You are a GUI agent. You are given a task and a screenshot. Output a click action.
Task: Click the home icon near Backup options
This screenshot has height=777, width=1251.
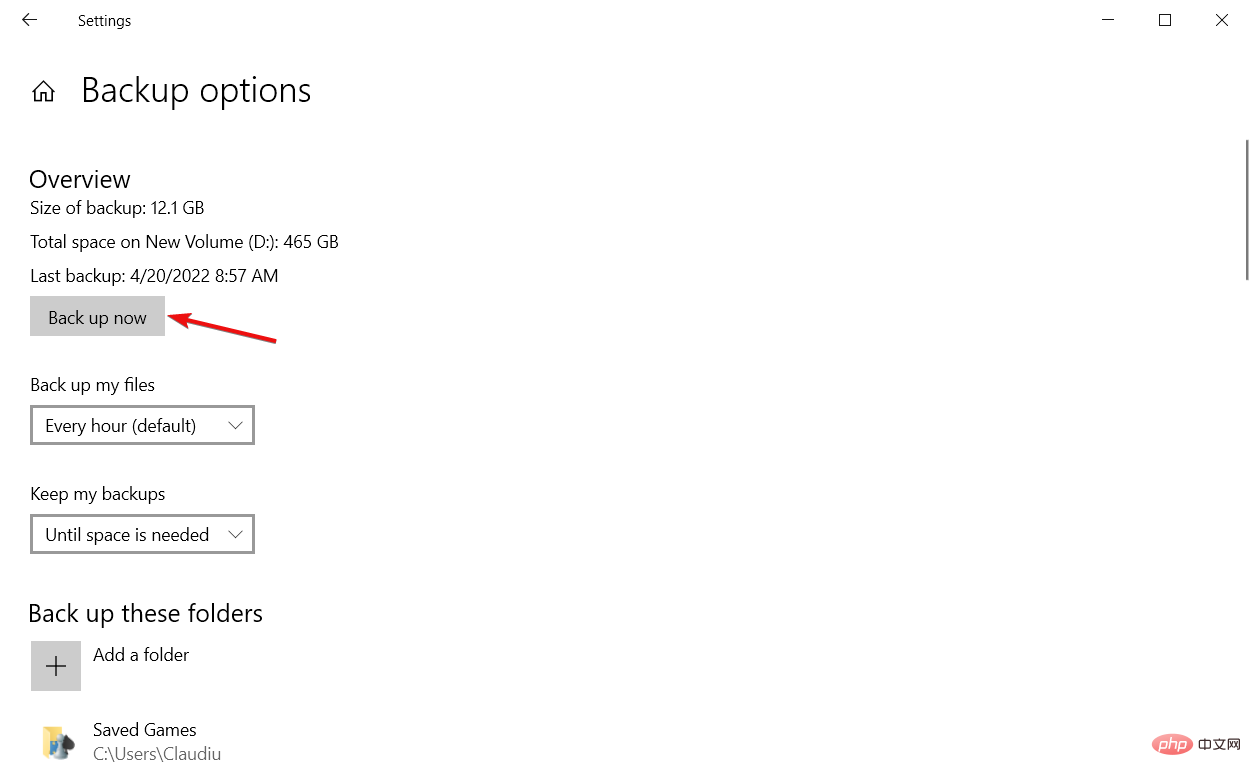point(43,90)
